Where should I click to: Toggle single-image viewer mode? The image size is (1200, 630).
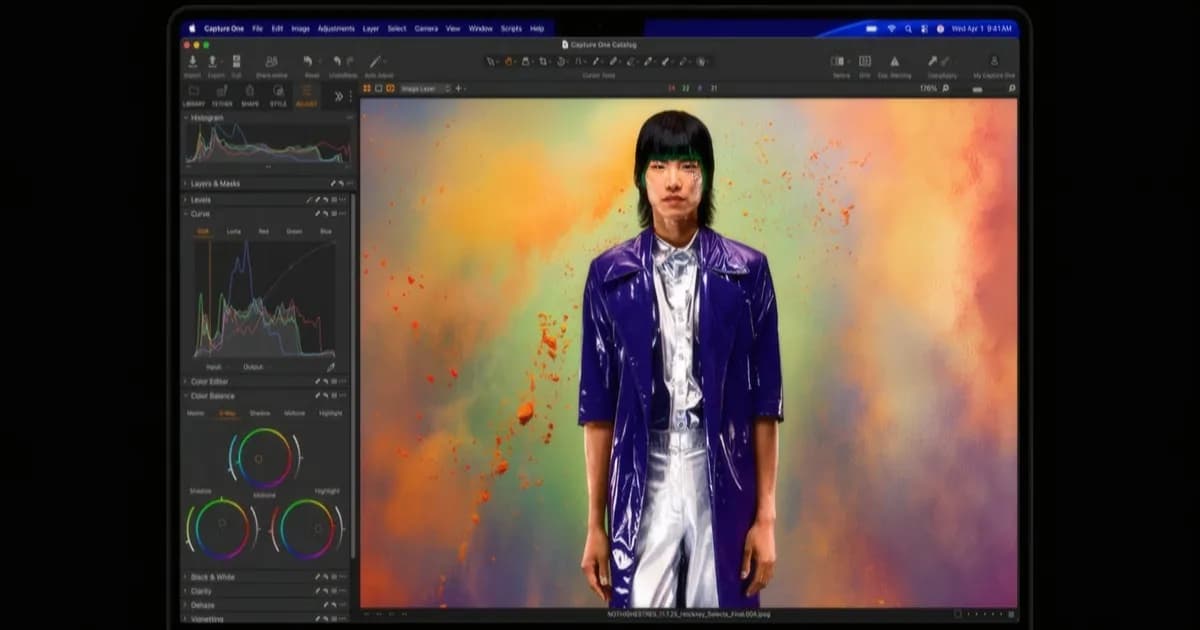pyautogui.click(x=378, y=88)
